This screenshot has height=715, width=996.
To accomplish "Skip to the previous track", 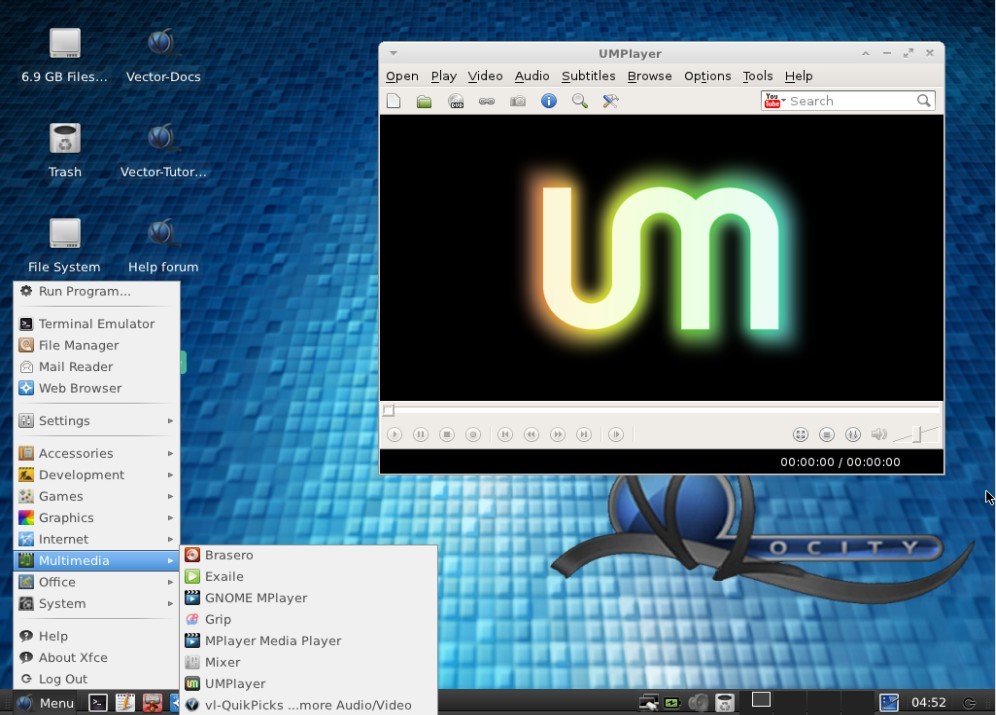I will coord(505,434).
